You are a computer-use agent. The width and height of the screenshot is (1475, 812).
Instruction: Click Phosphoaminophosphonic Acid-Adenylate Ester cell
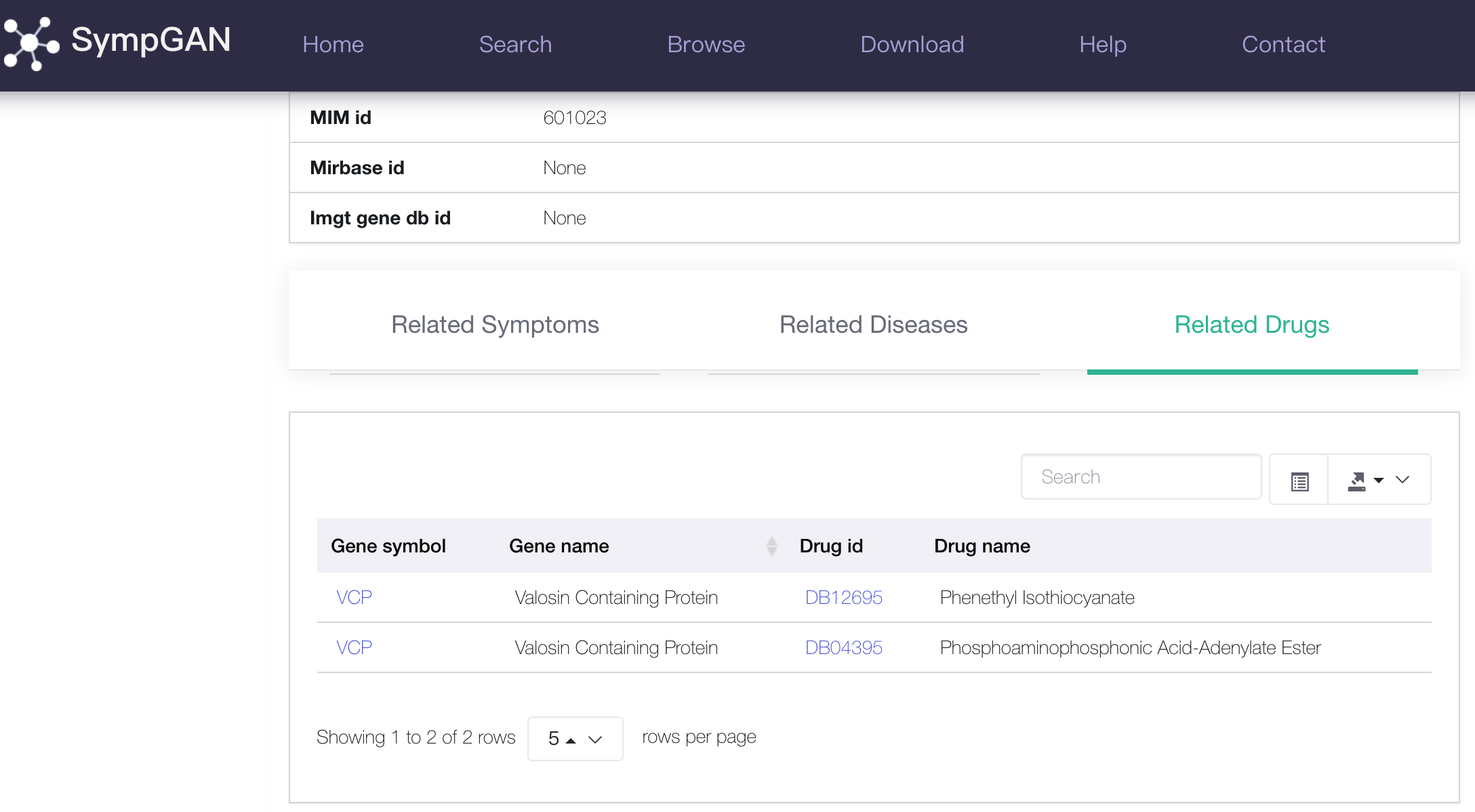pyautogui.click(x=1130, y=647)
